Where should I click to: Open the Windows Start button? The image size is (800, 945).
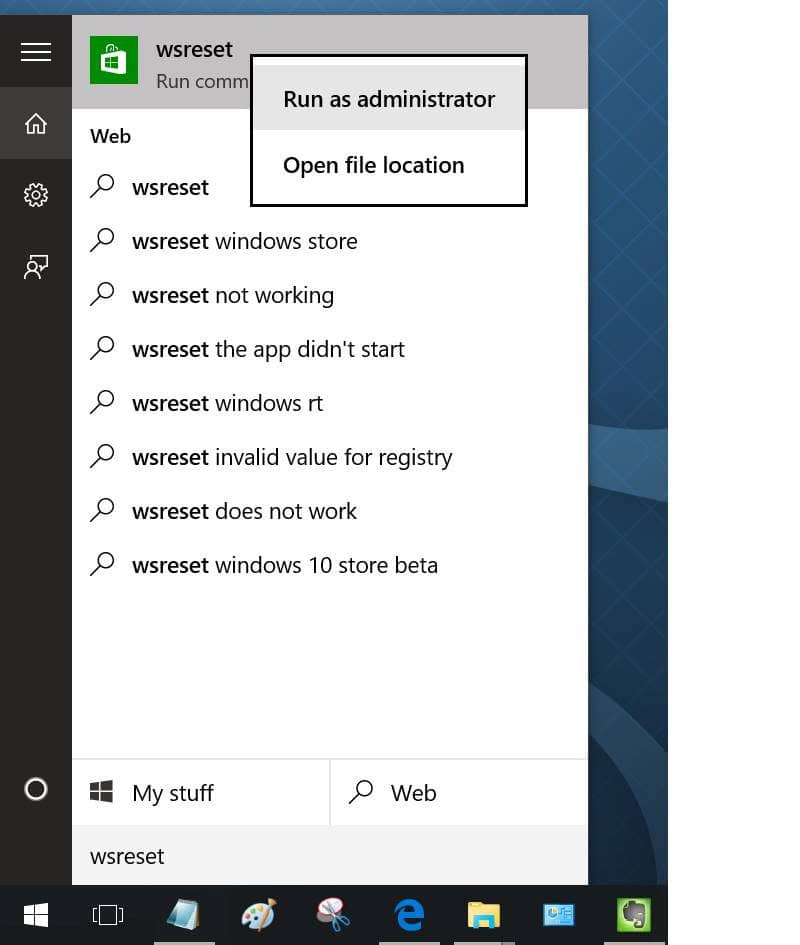[36, 914]
